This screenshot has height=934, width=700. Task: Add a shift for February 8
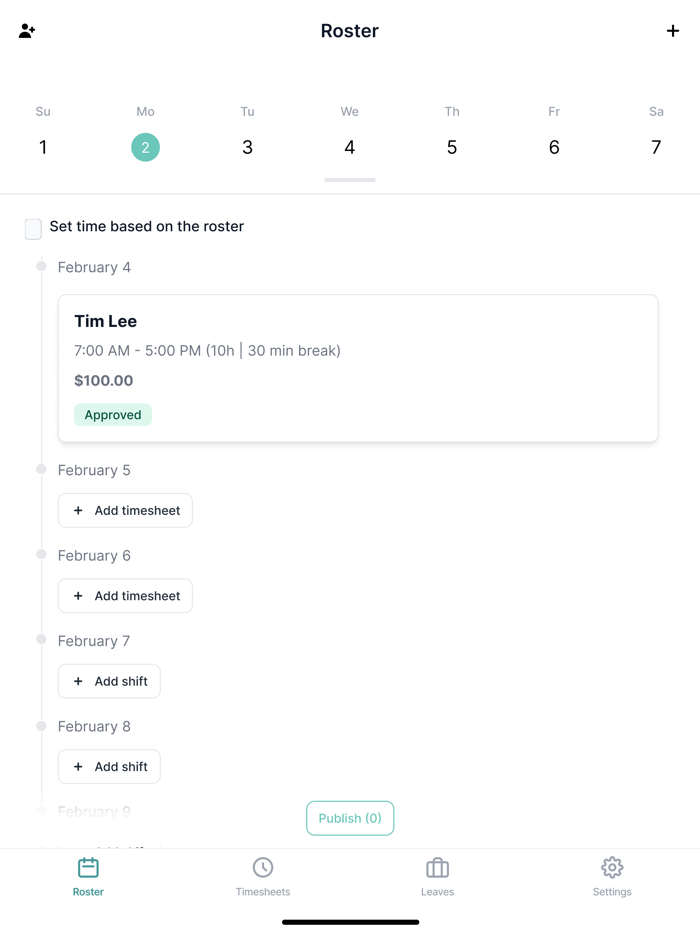click(x=109, y=766)
